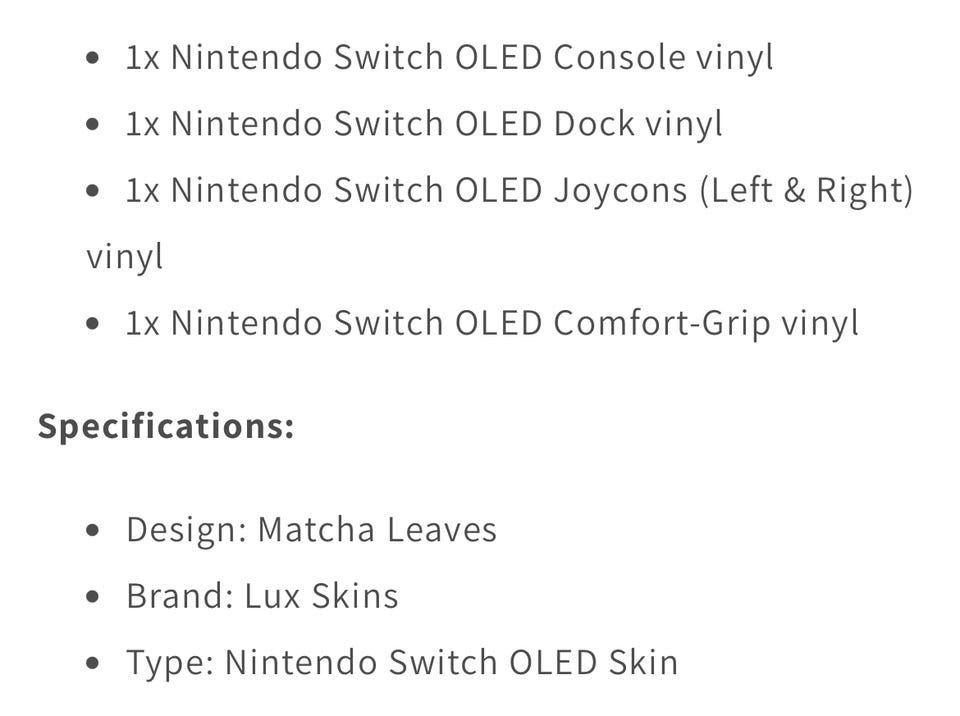Click the Comfort-Grip vinyl list item
Viewport: 960px width, 716px height.
coord(492,323)
